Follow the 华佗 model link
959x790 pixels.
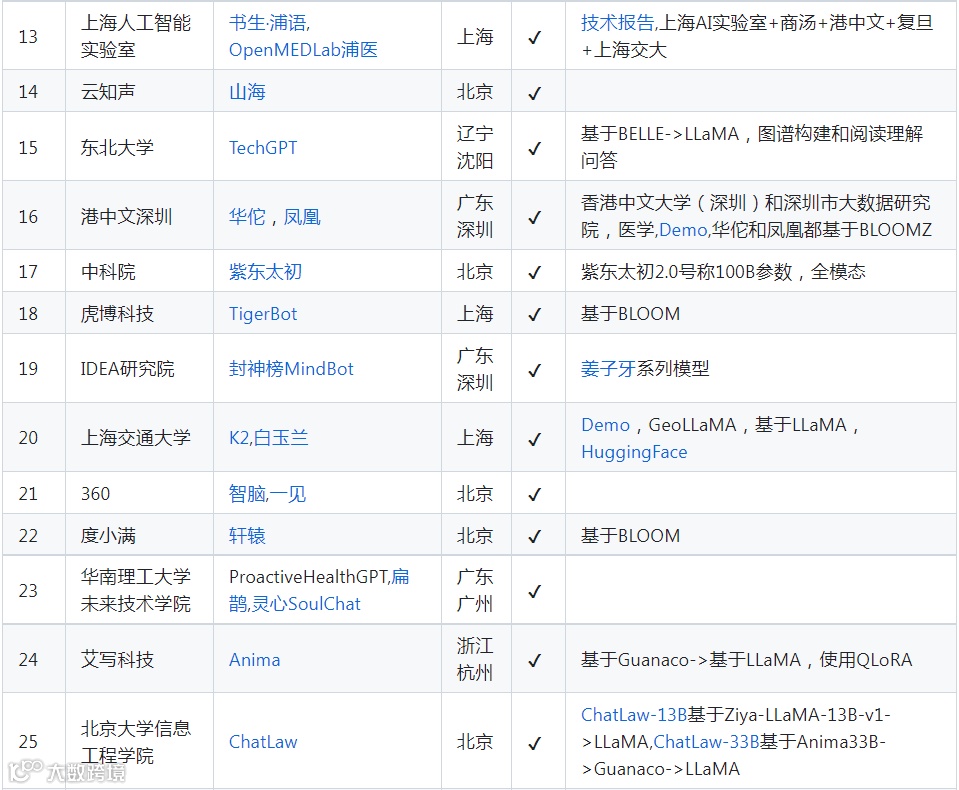click(x=247, y=216)
